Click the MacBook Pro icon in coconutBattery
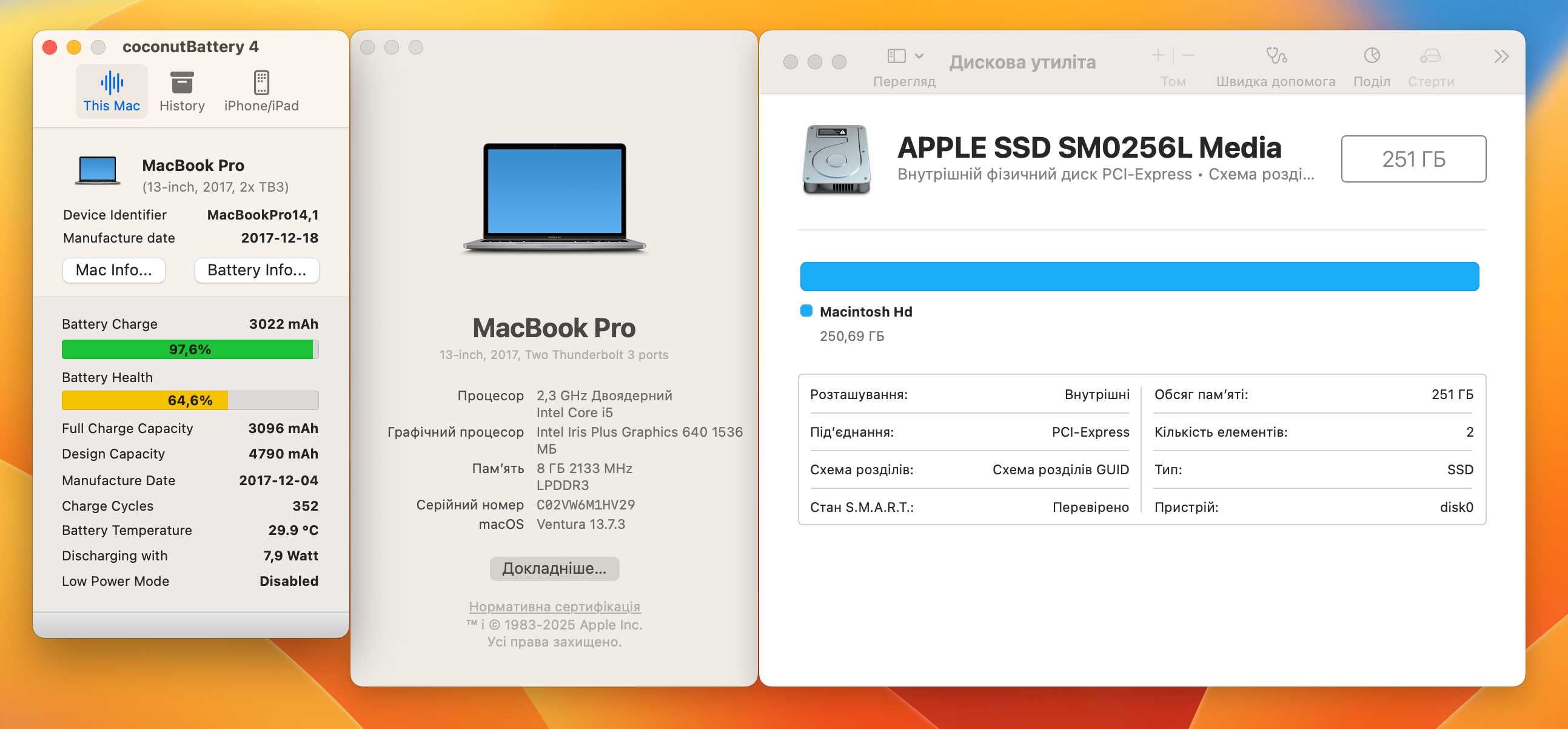 (x=98, y=170)
